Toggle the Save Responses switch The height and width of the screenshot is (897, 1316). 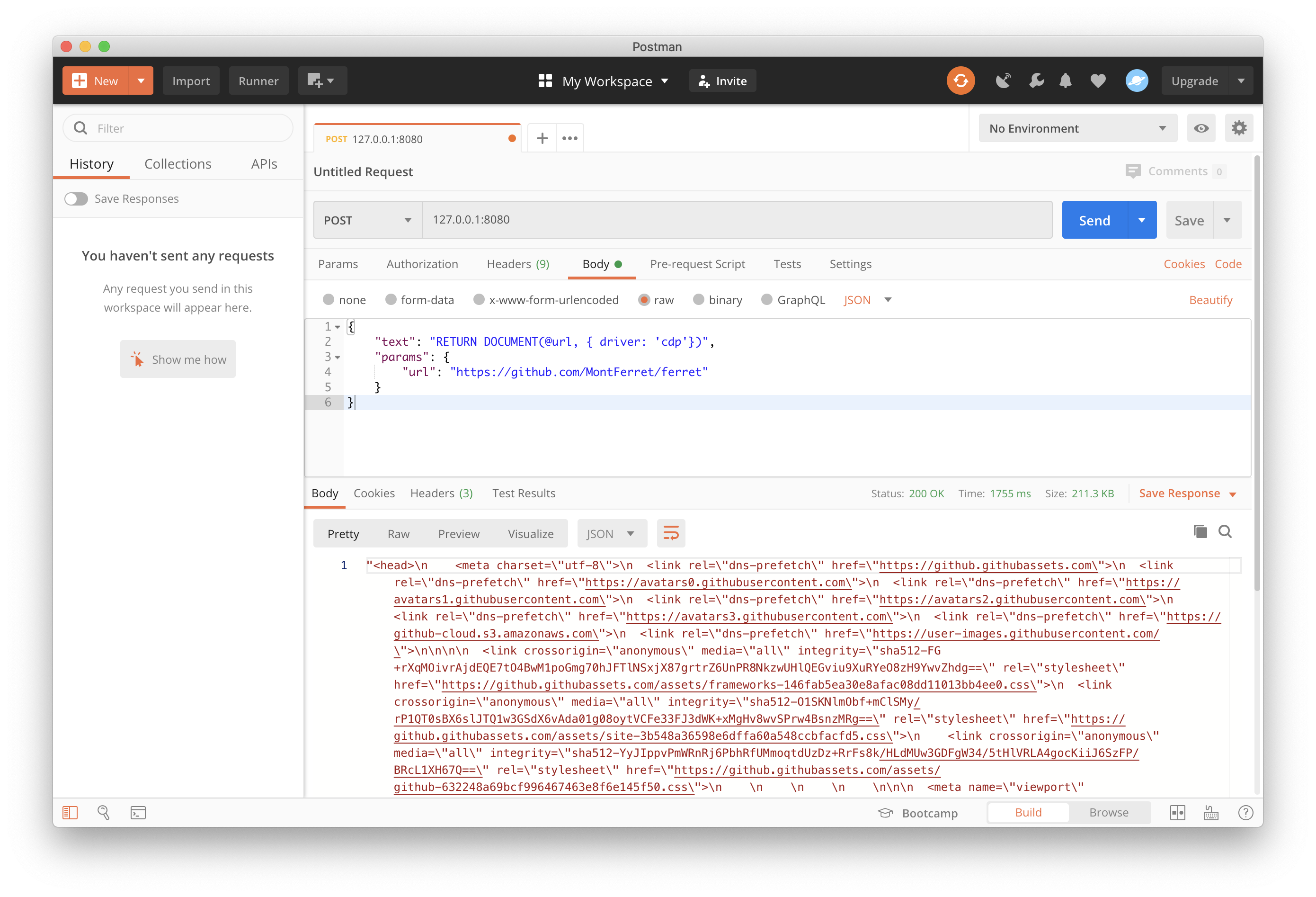pos(76,199)
